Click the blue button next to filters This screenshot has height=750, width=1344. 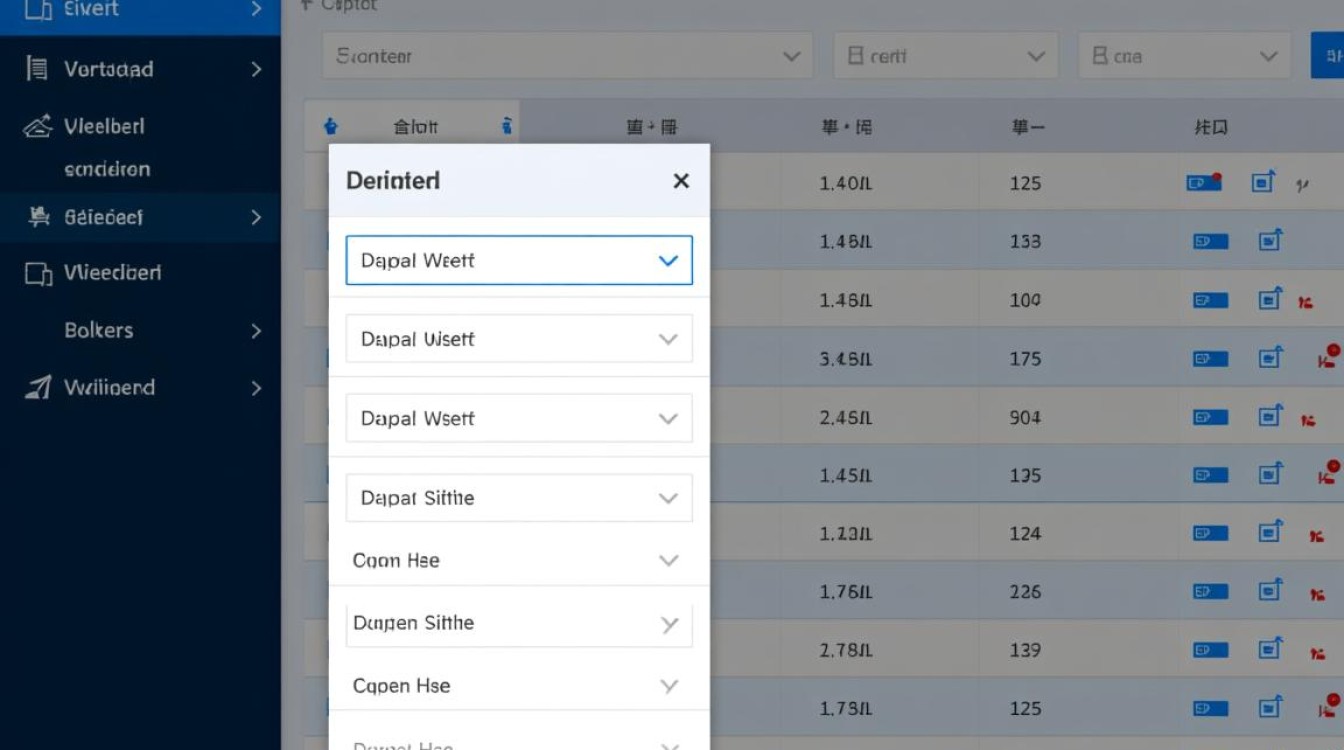coord(1327,56)
